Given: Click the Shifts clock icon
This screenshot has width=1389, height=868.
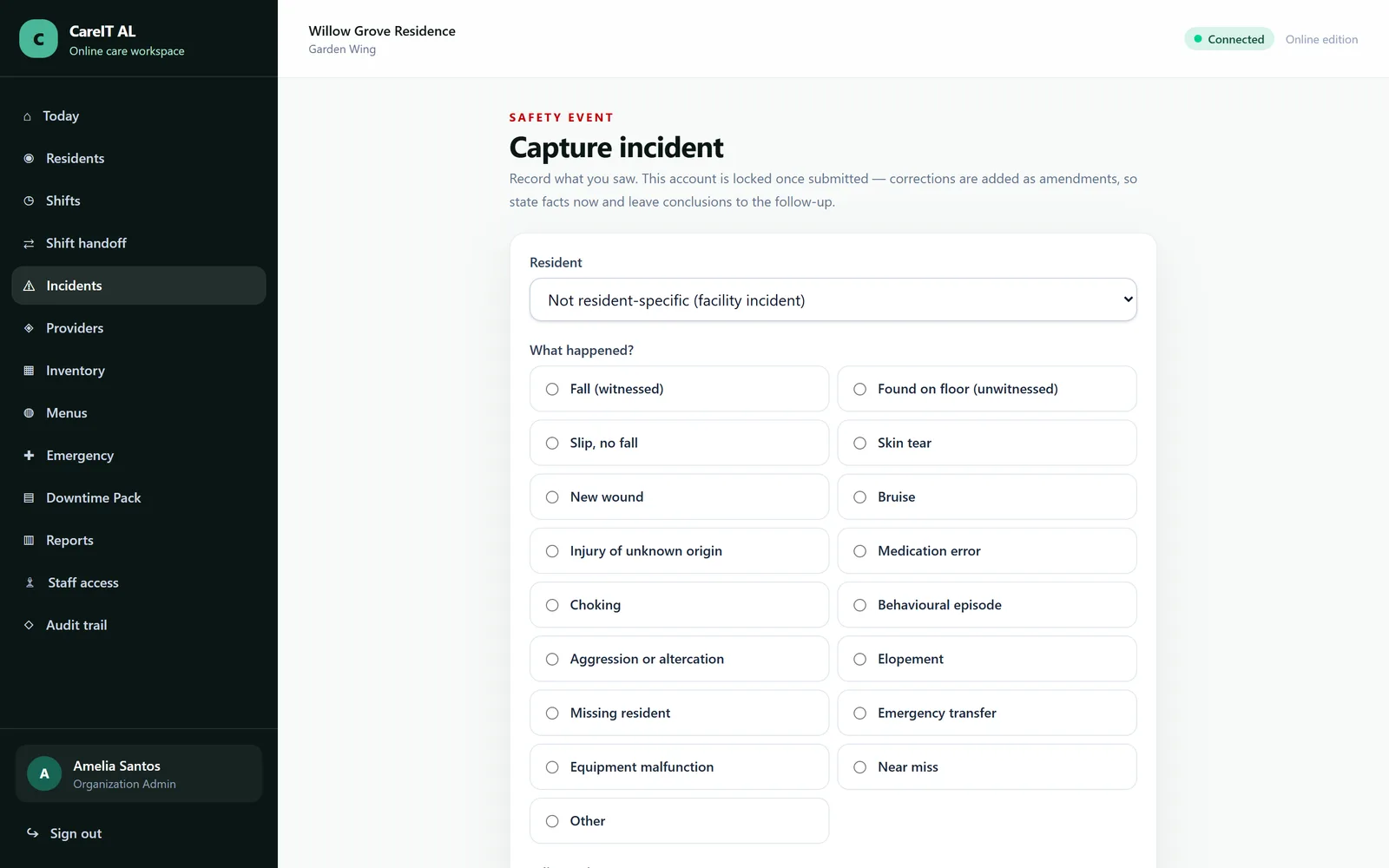Looking at the screenshot, I should (29, 201).
